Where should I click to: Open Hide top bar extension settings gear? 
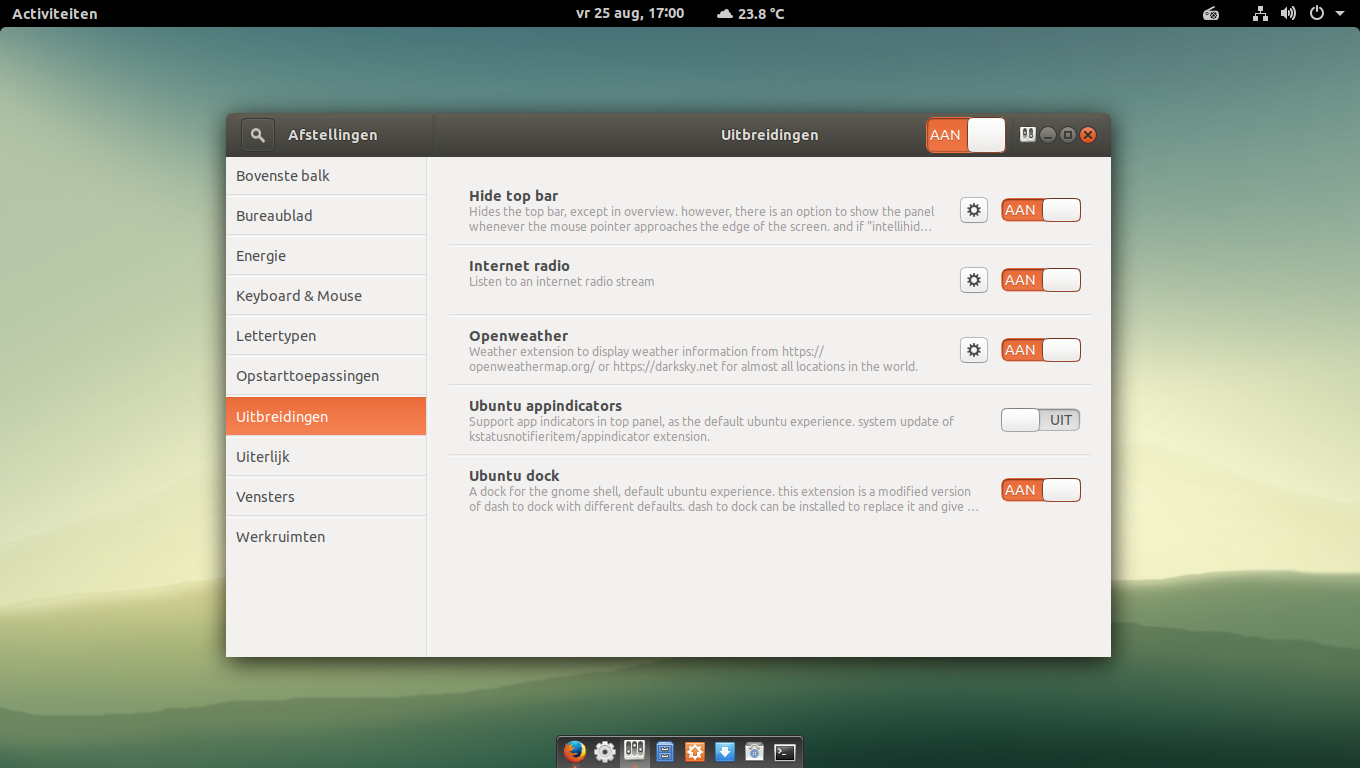974,210
